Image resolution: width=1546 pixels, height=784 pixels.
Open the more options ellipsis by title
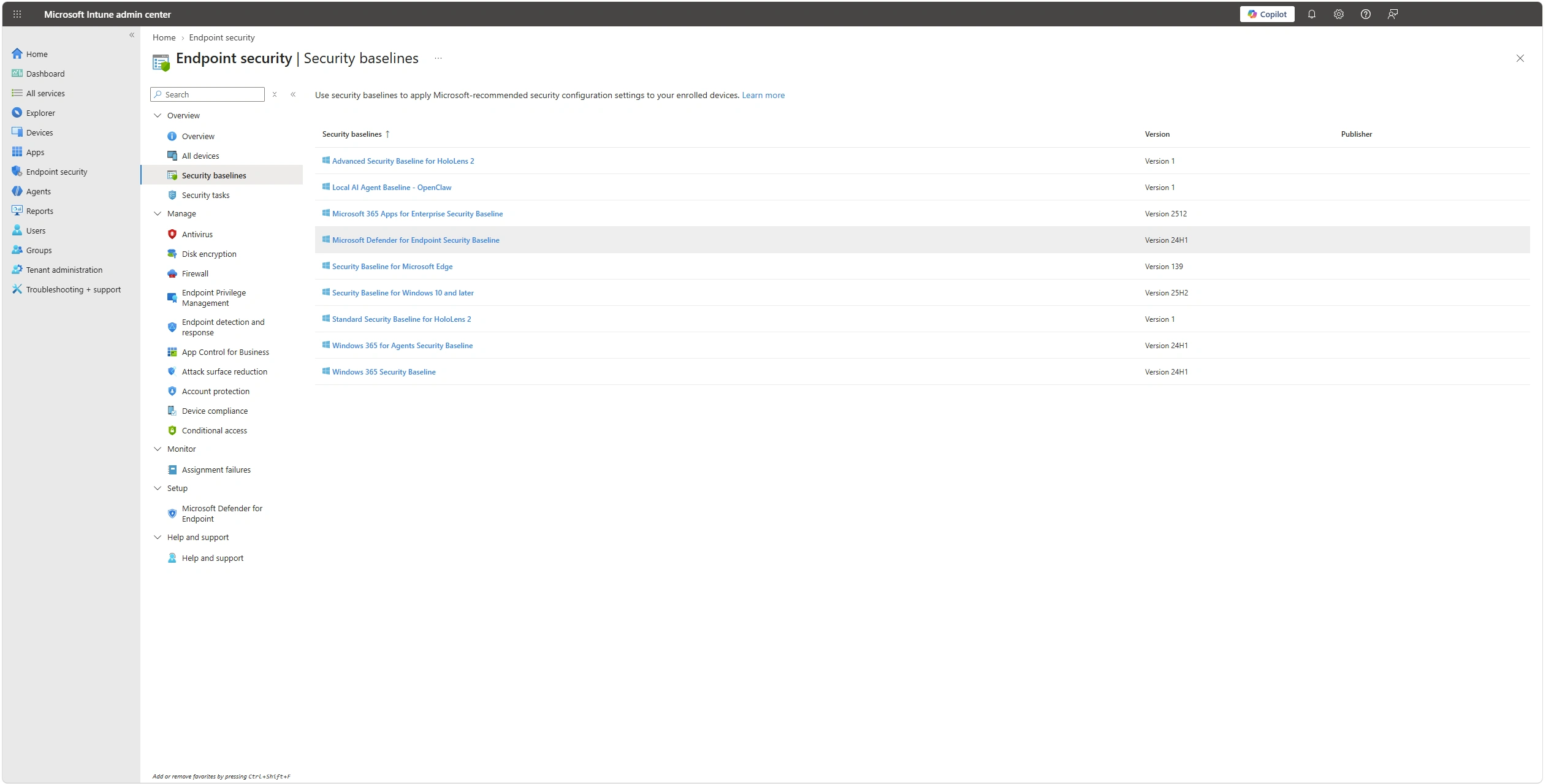438,58
